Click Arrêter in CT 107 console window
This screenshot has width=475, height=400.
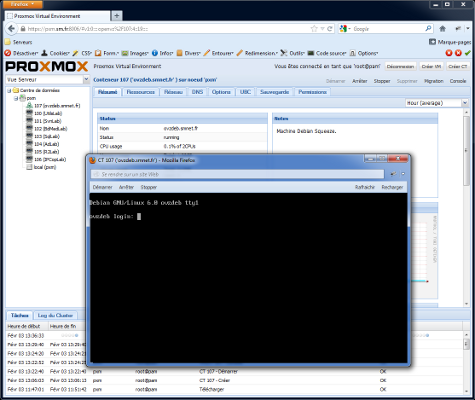[126, 187]
